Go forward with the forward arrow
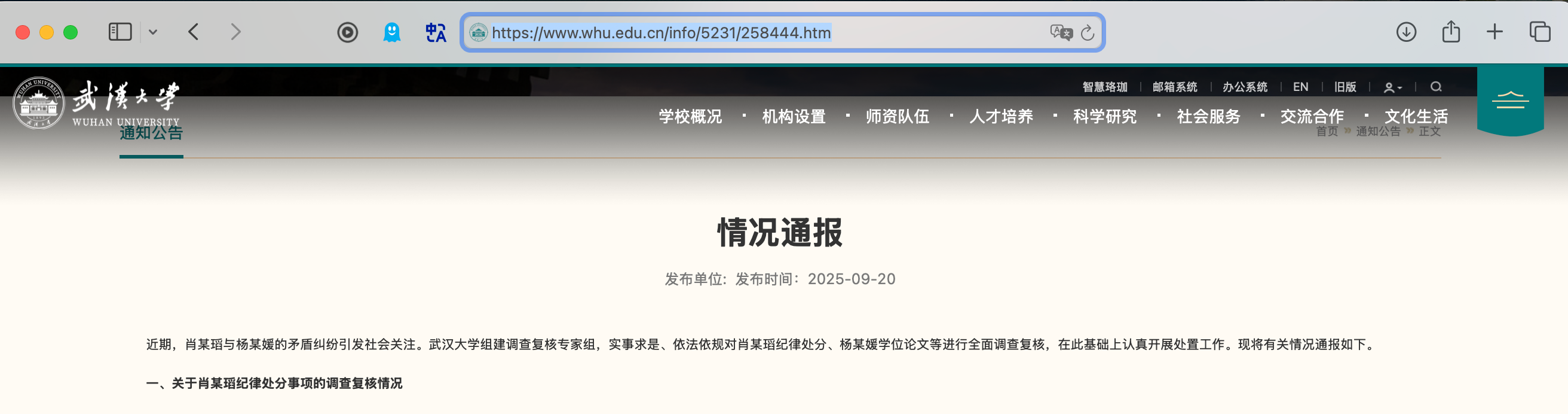1568x414 pixels. [235, 32]
